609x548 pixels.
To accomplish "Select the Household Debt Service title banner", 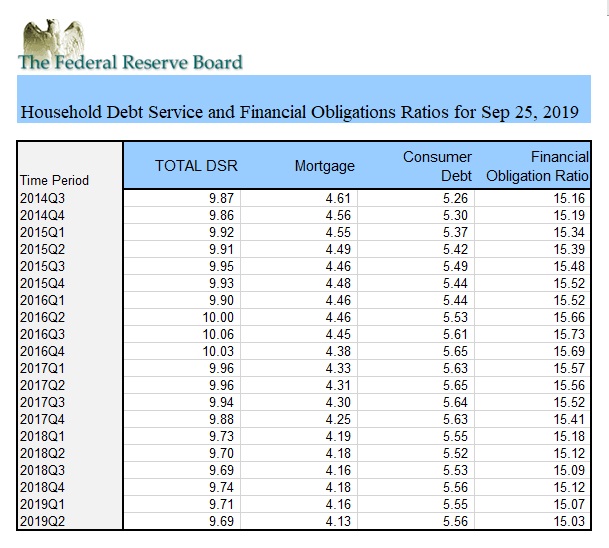I will [x=299, y=111].
